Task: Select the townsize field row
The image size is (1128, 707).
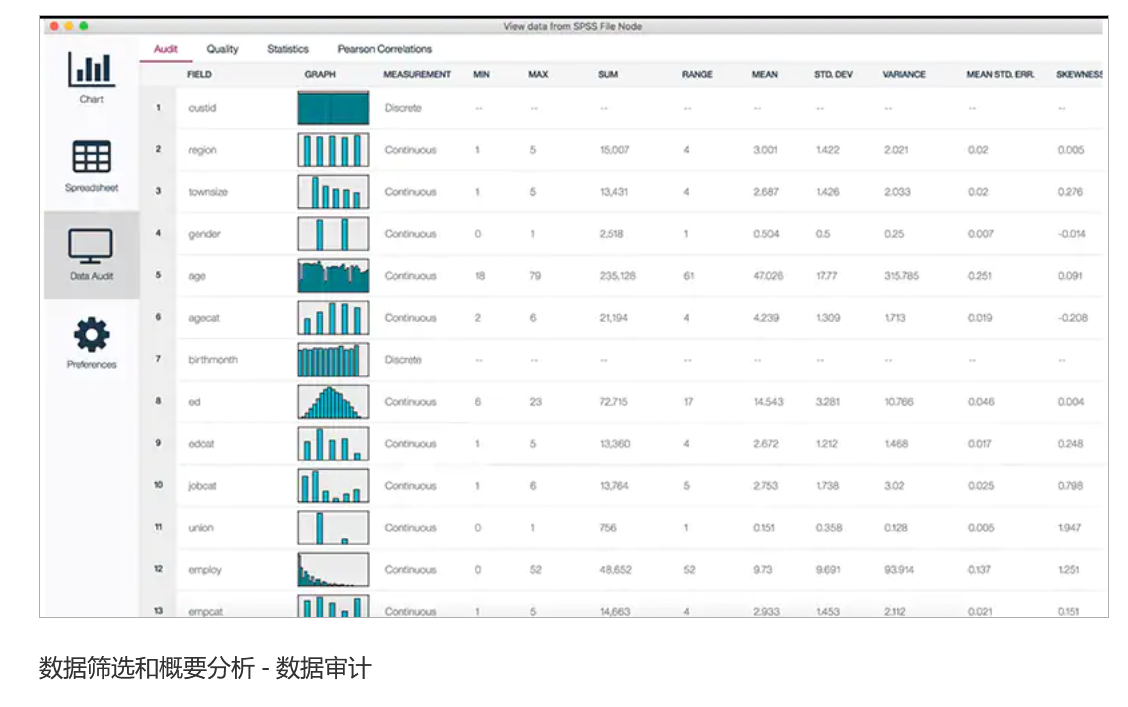Action: (208, 192)
